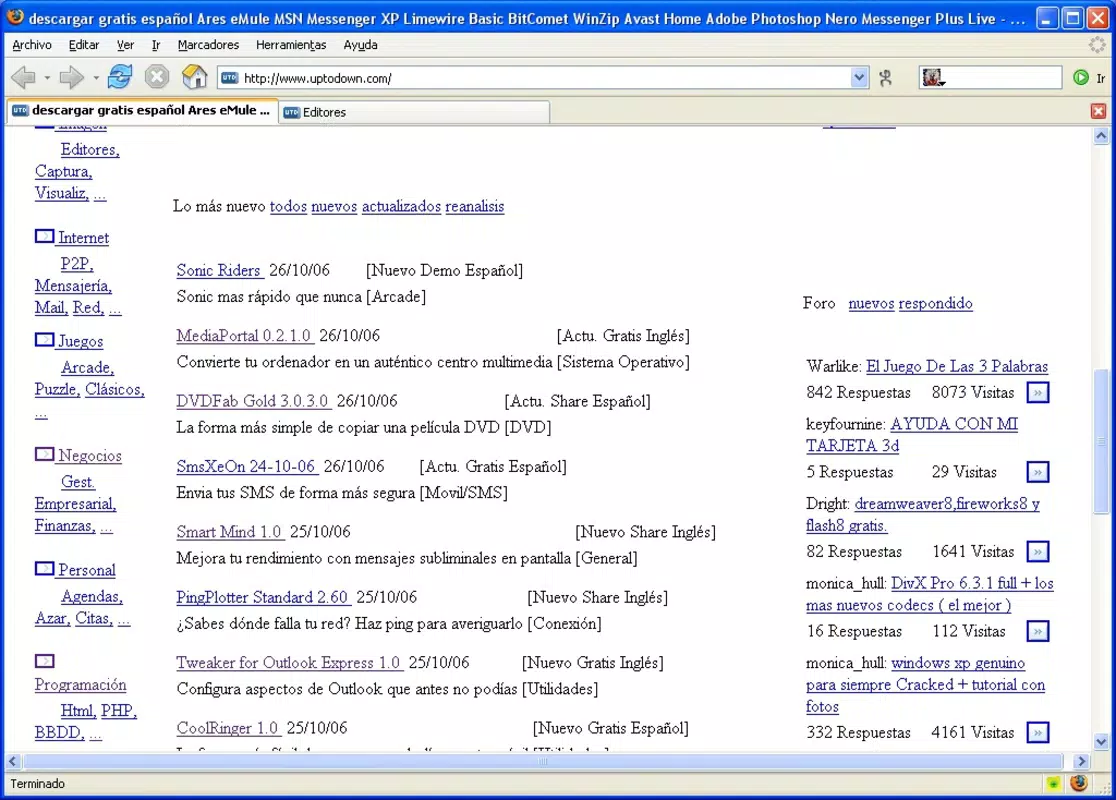Click the Juegos category folder icon
Image resolution: width=1116 pixels, height=800 pixels.
pos(44,340)
